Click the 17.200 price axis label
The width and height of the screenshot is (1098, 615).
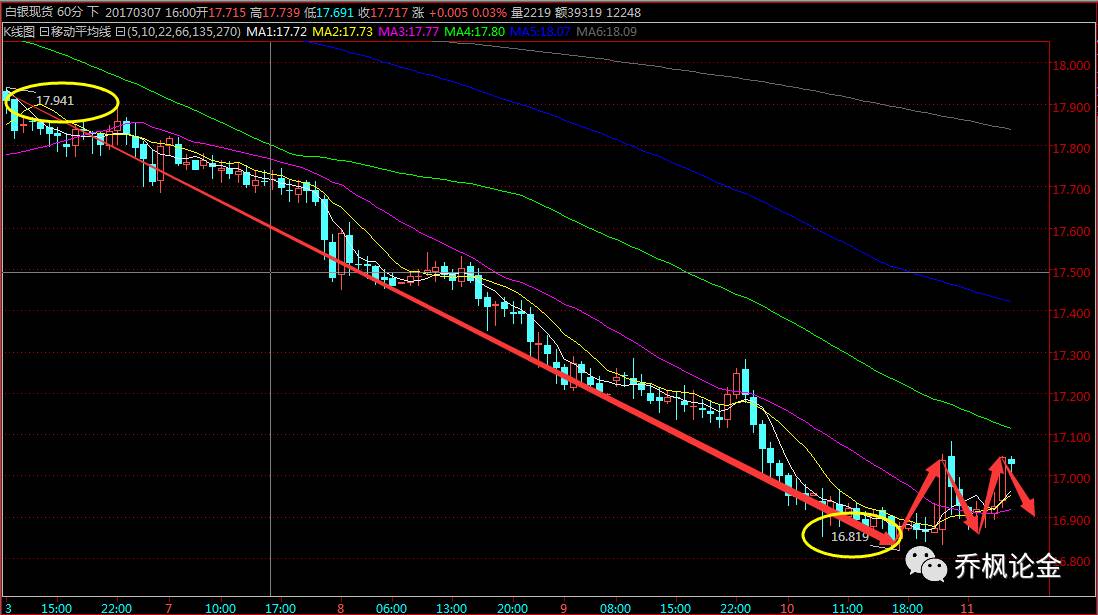[x=1071, y=396]
